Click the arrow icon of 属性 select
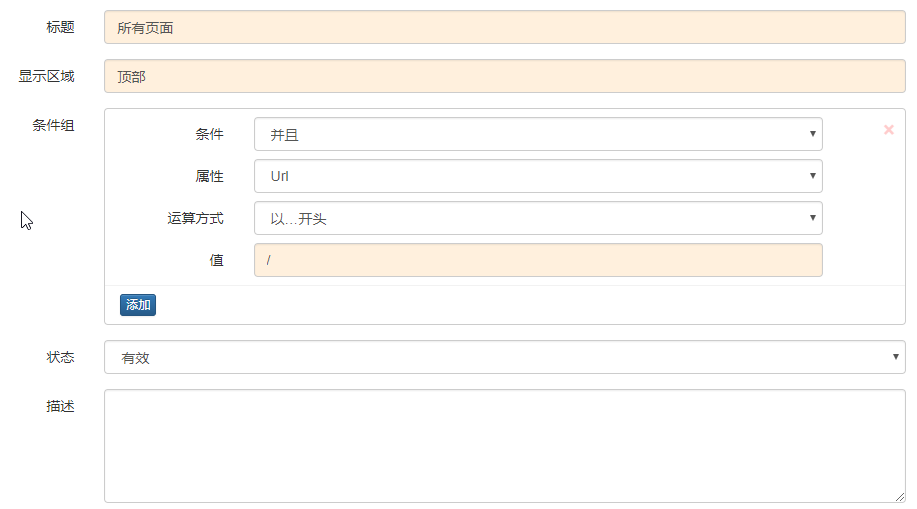 [812, 176]
